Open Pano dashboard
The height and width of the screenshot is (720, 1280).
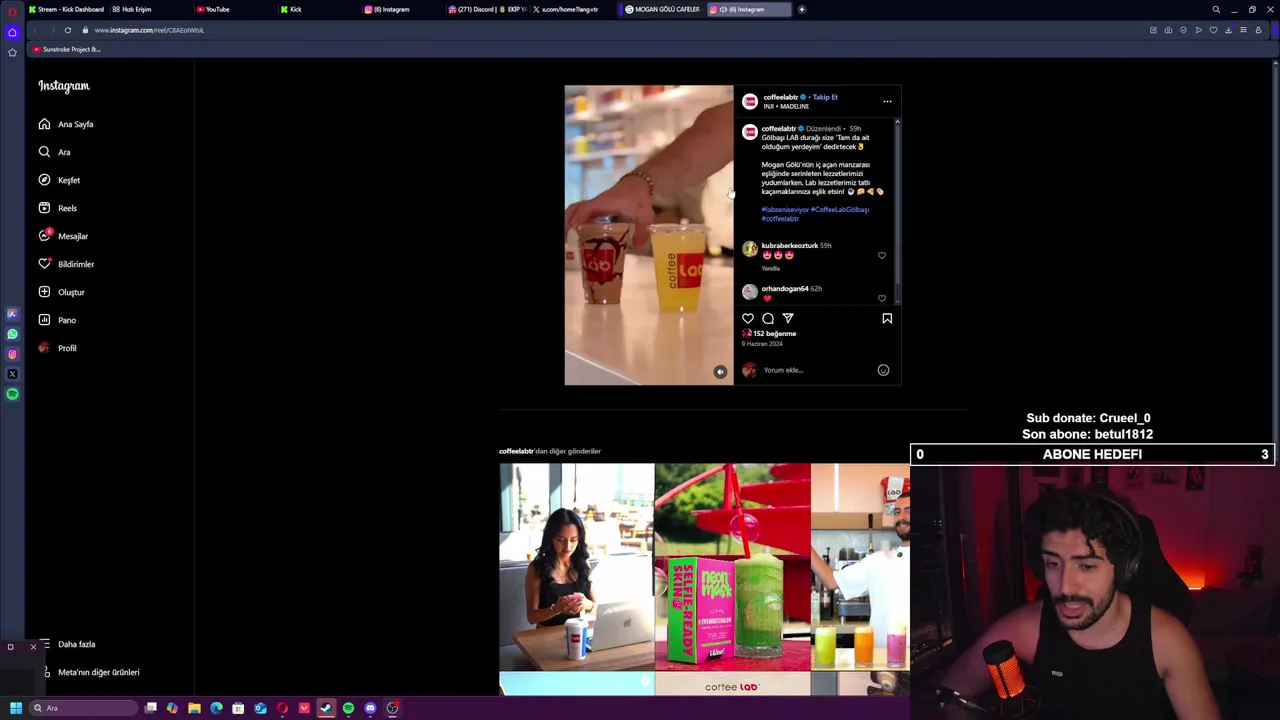point(58,320)
